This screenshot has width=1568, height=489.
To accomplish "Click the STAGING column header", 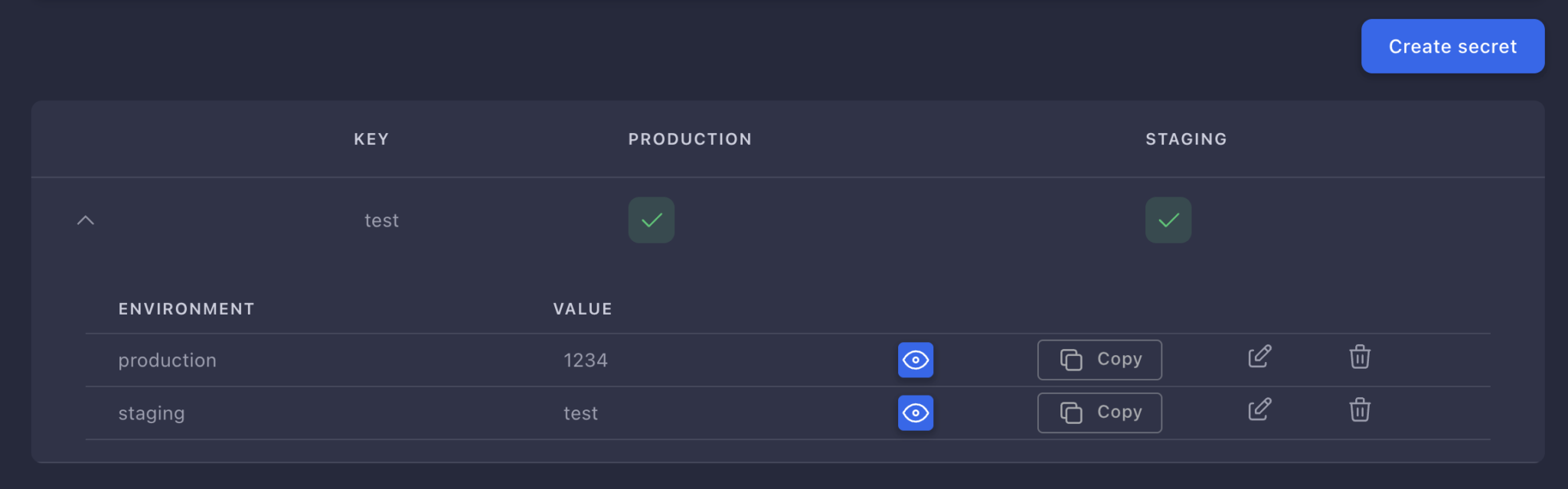I will [1186, 139].
